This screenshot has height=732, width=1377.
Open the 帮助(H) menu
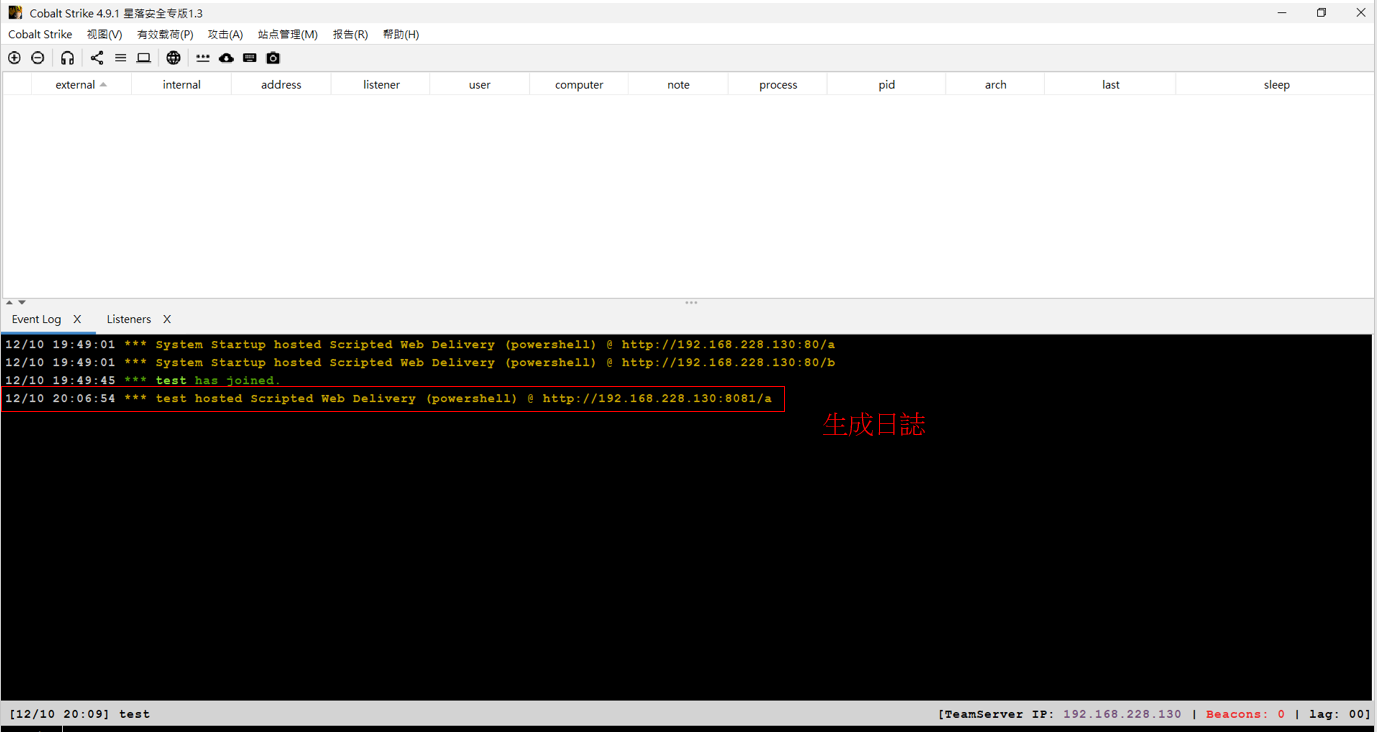(x=401, y=34)
